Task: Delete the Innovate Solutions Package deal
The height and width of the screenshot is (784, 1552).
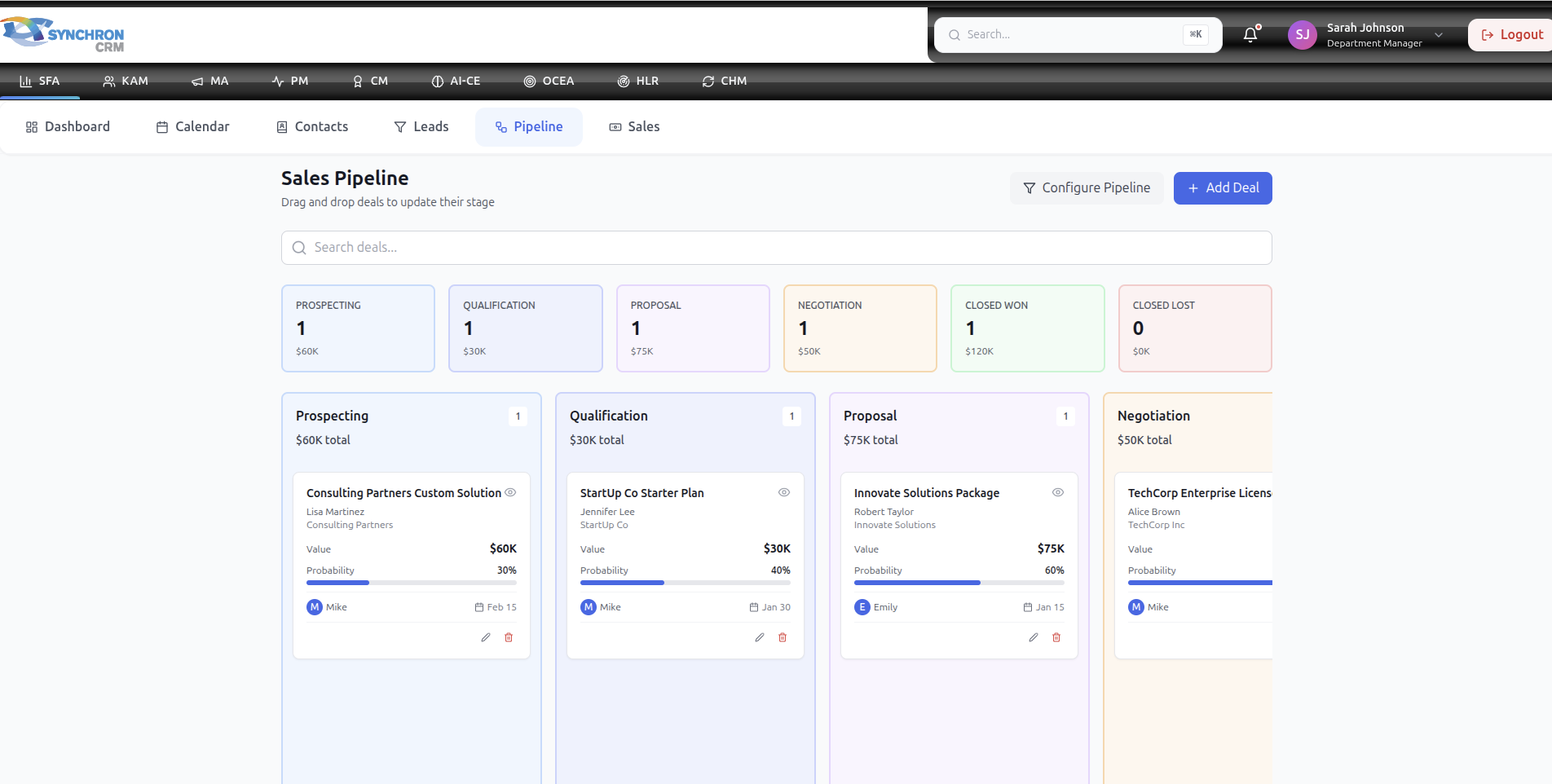Action: pos(1056,637)
